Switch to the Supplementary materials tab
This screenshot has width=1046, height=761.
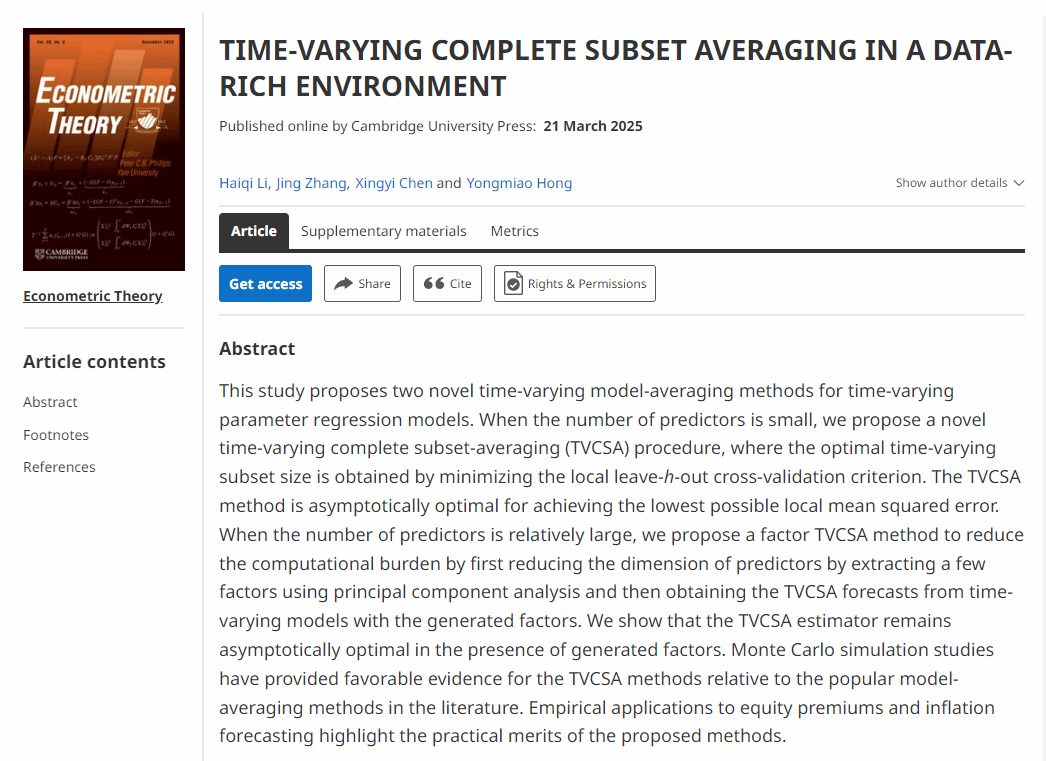point(383,231)
